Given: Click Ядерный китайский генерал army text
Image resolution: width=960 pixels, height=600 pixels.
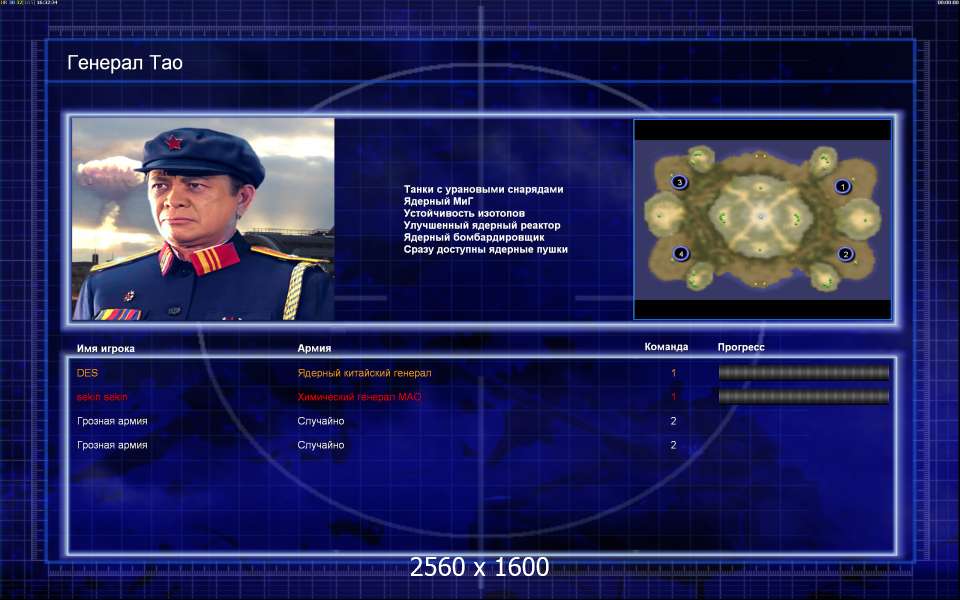Looking at the screenshot, I should click(x=364, y=373).
